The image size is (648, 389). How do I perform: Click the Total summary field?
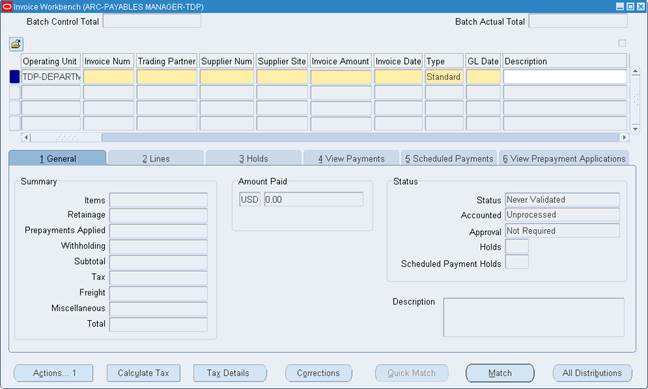158,325
